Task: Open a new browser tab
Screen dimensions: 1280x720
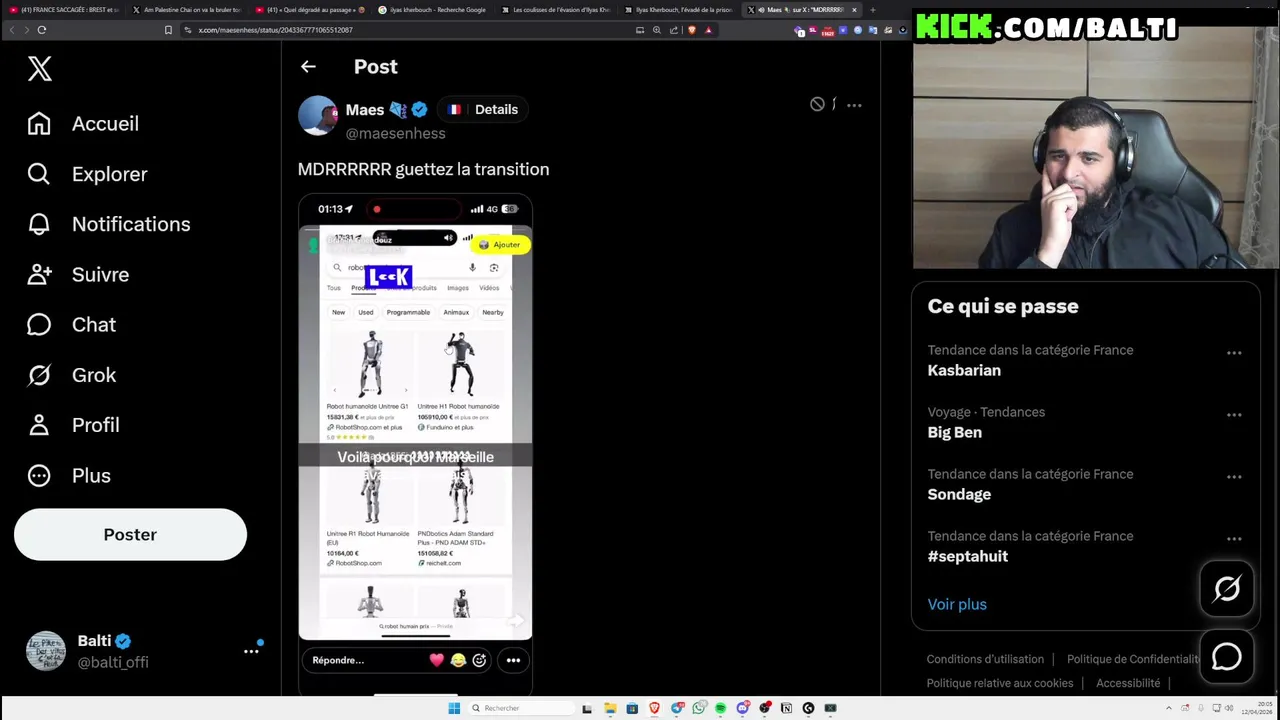Action: point(873,10)
